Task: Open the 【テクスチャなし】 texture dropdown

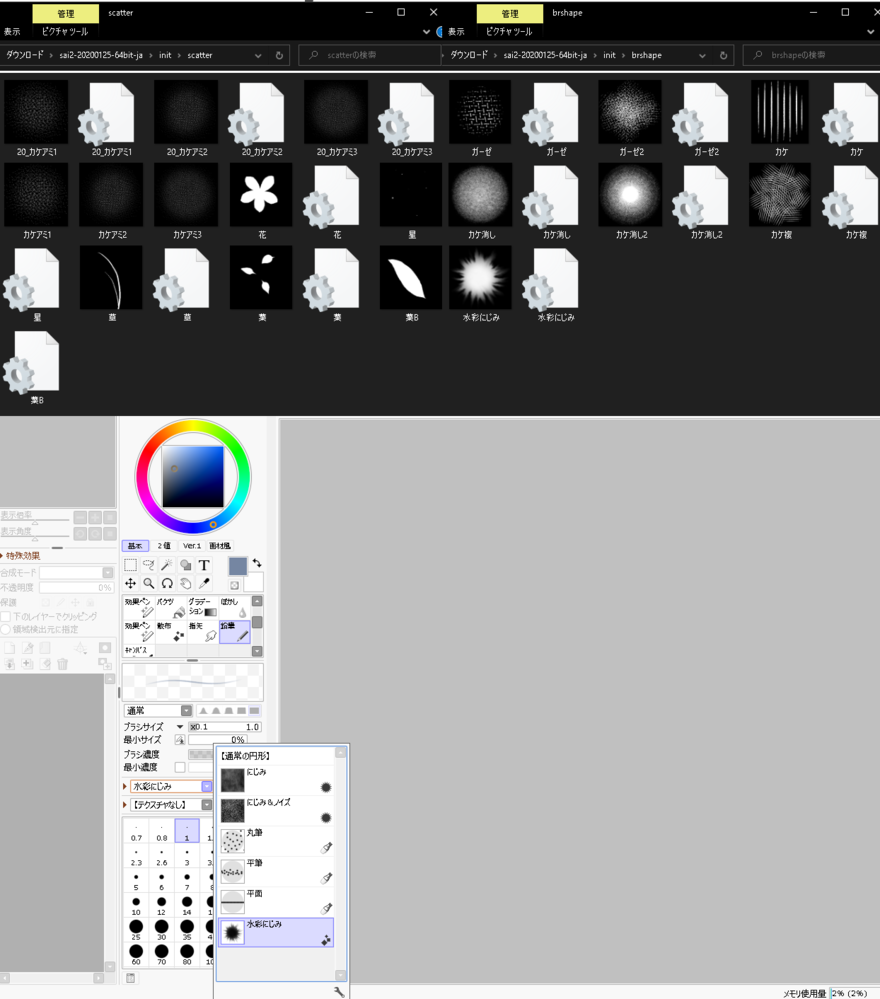Action: pos(207,805)
